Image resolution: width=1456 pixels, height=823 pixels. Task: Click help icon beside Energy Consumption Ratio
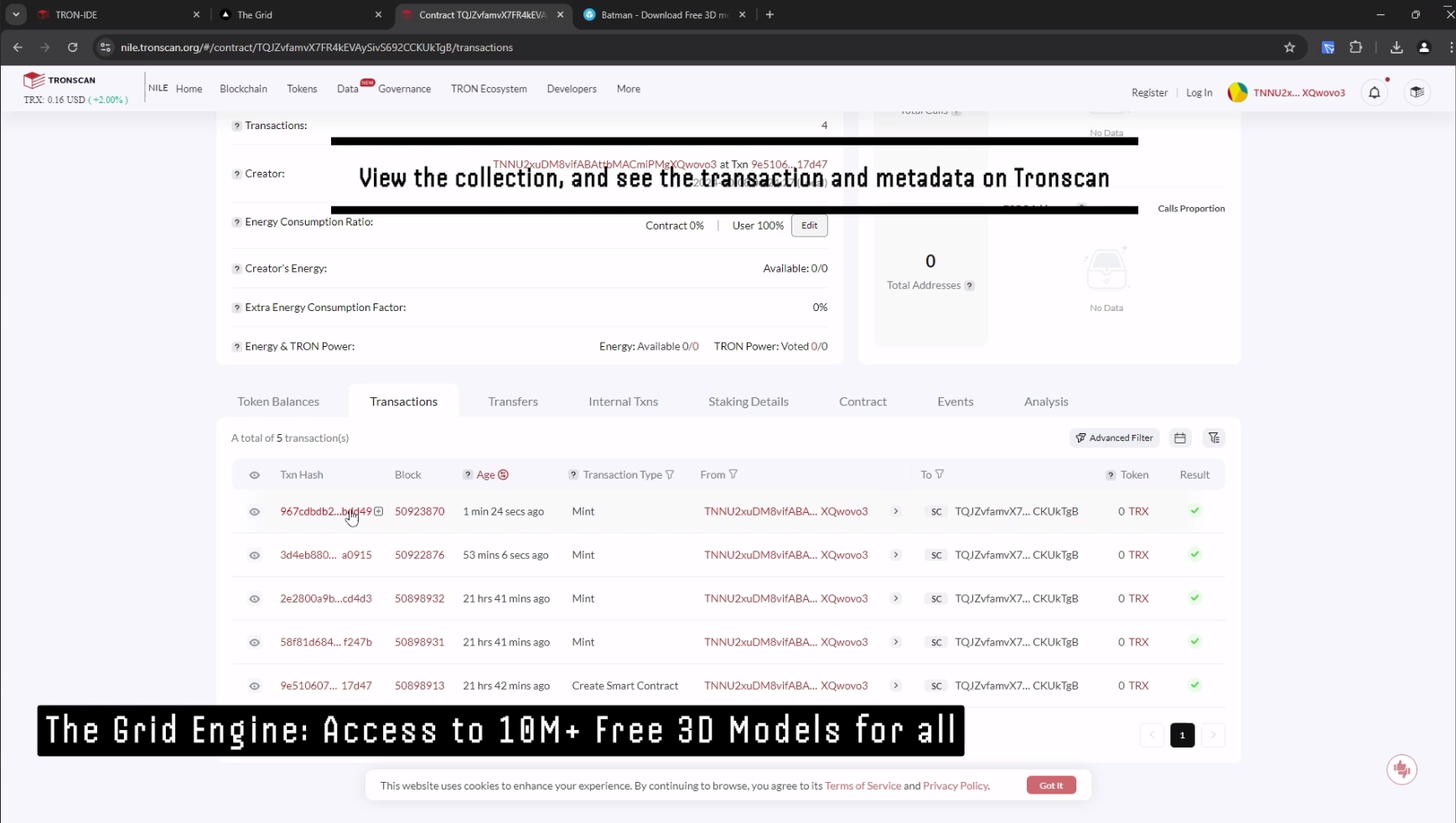(237, 222)
